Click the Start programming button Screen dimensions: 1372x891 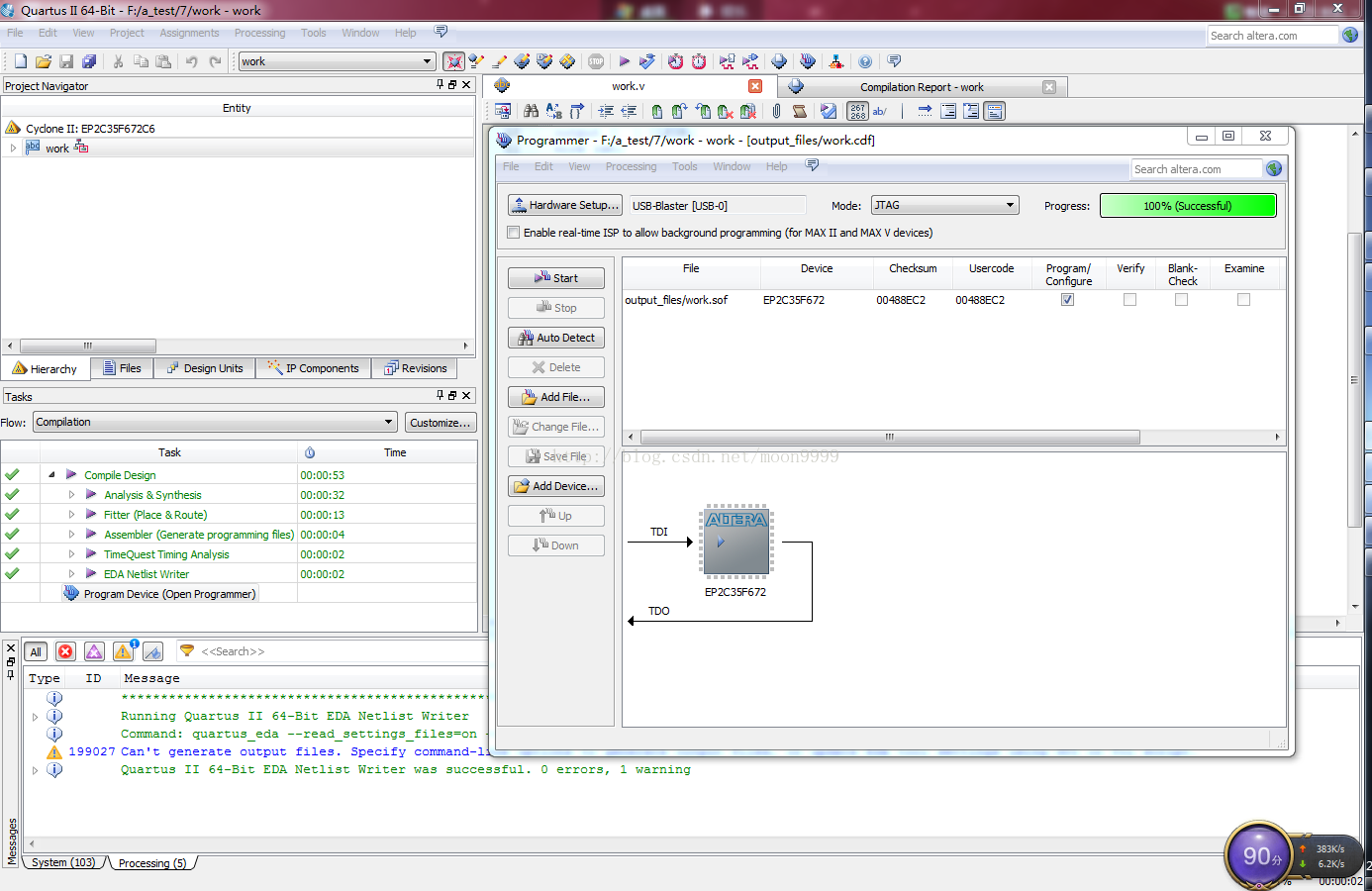[x=556, y=278]
